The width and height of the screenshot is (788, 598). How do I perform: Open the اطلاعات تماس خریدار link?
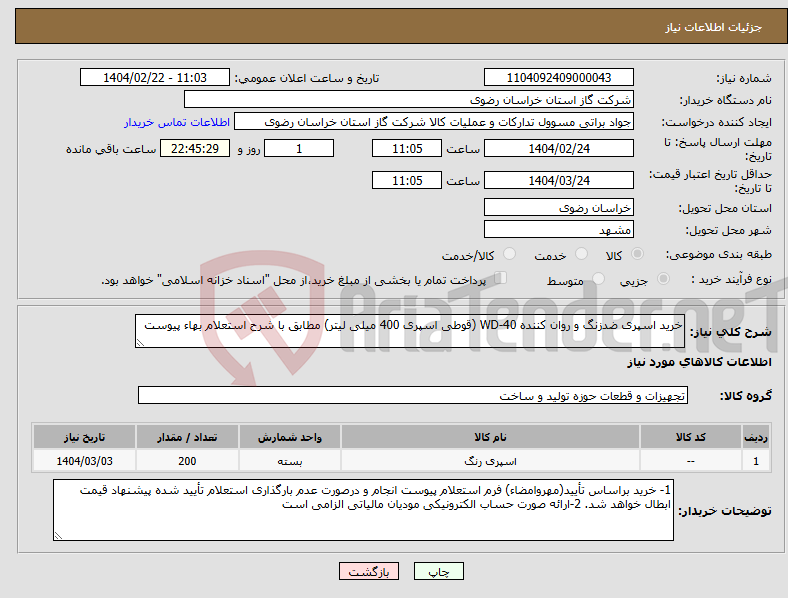177,122
